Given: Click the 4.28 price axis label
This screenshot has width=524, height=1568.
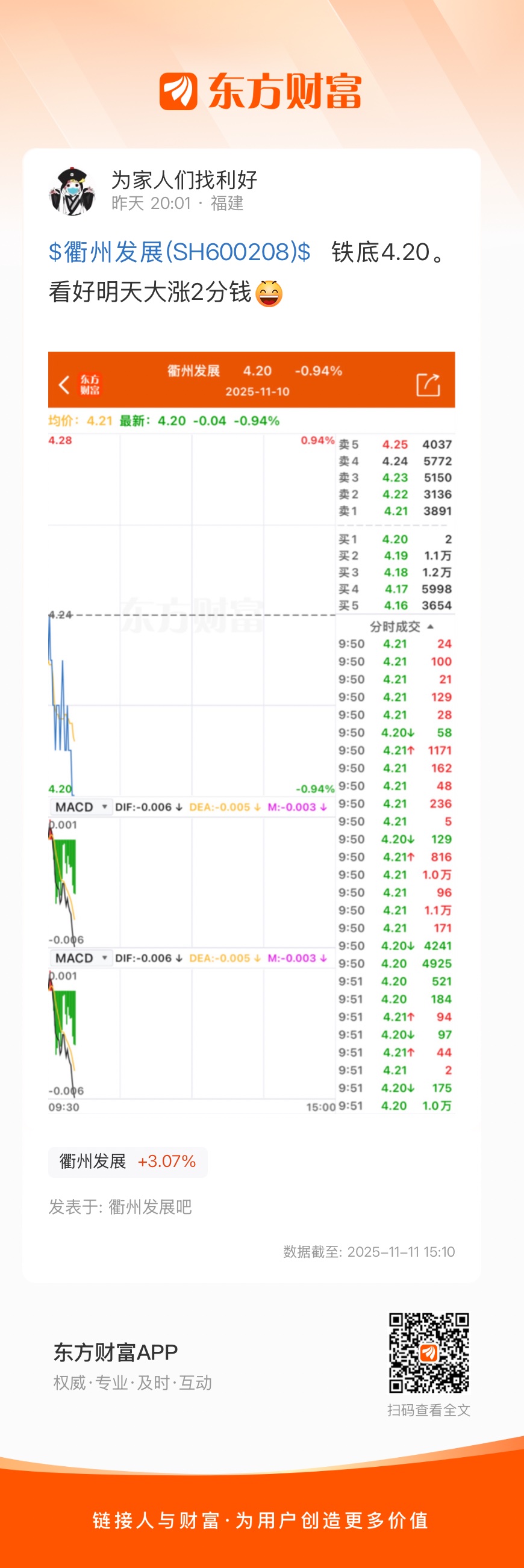Looking at the screenshot, I should click(x=60, y=440).
